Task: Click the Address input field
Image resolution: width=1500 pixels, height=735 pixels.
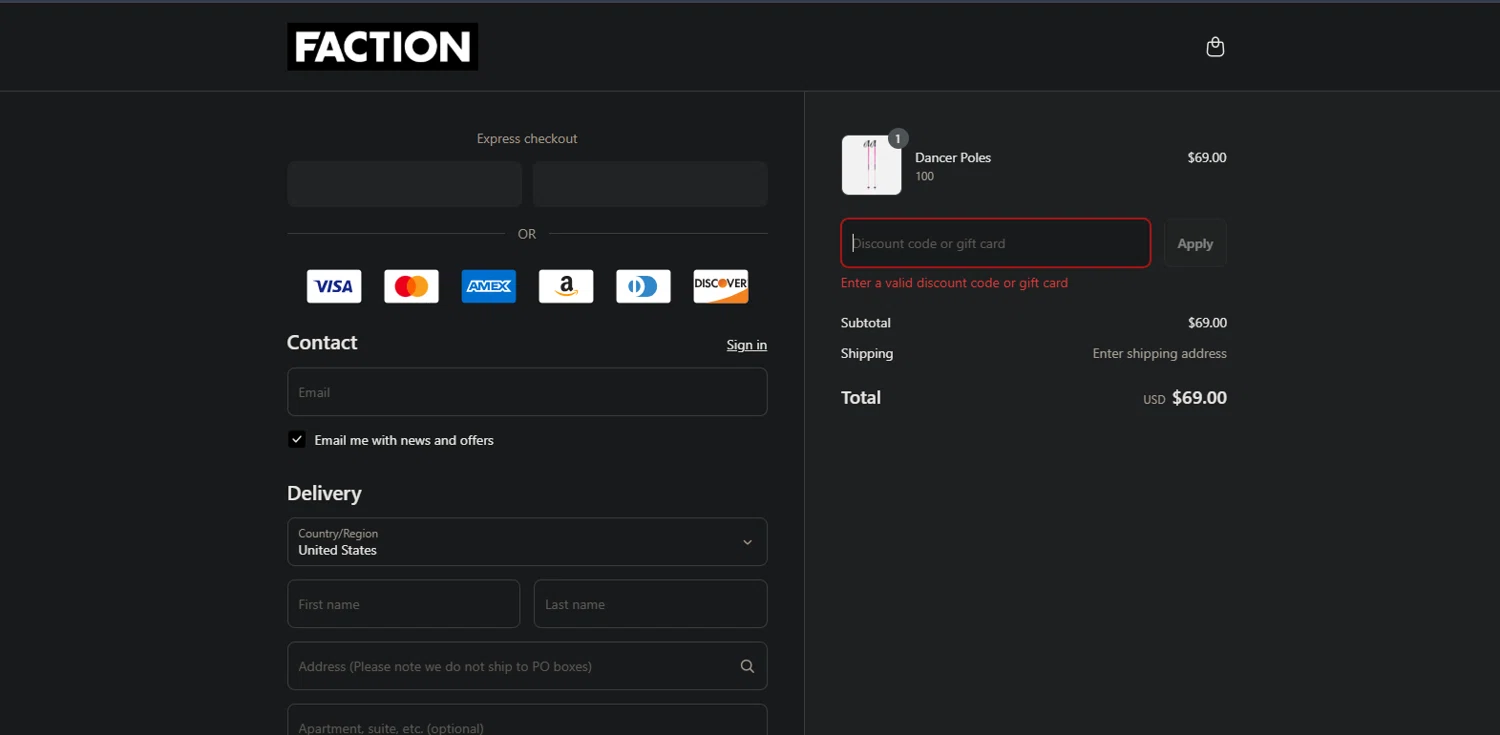Action: tap(527, 666)
